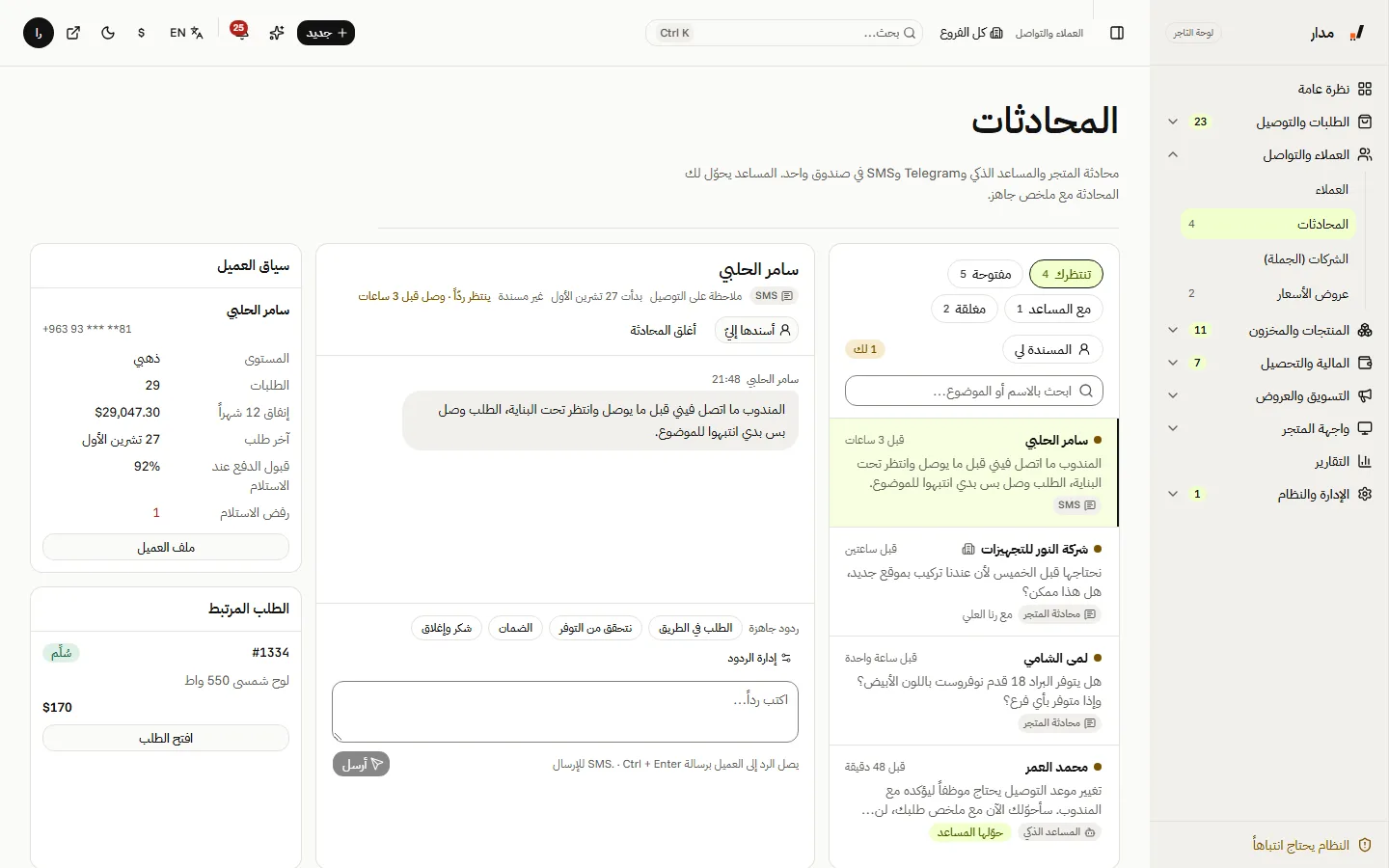
Task: Switch language to EN
Action: [x=186, y=33]
